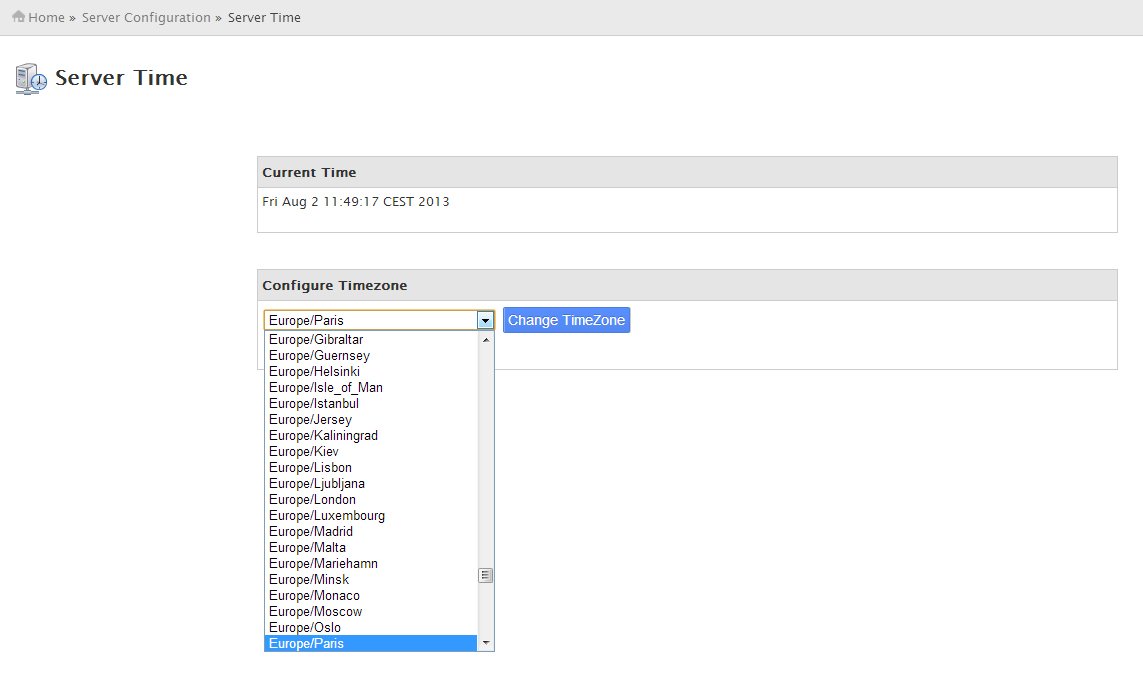Screen dimensions: 1143x687
Task: Click the Server Time page heading
Action: click(x=121, y=78)
